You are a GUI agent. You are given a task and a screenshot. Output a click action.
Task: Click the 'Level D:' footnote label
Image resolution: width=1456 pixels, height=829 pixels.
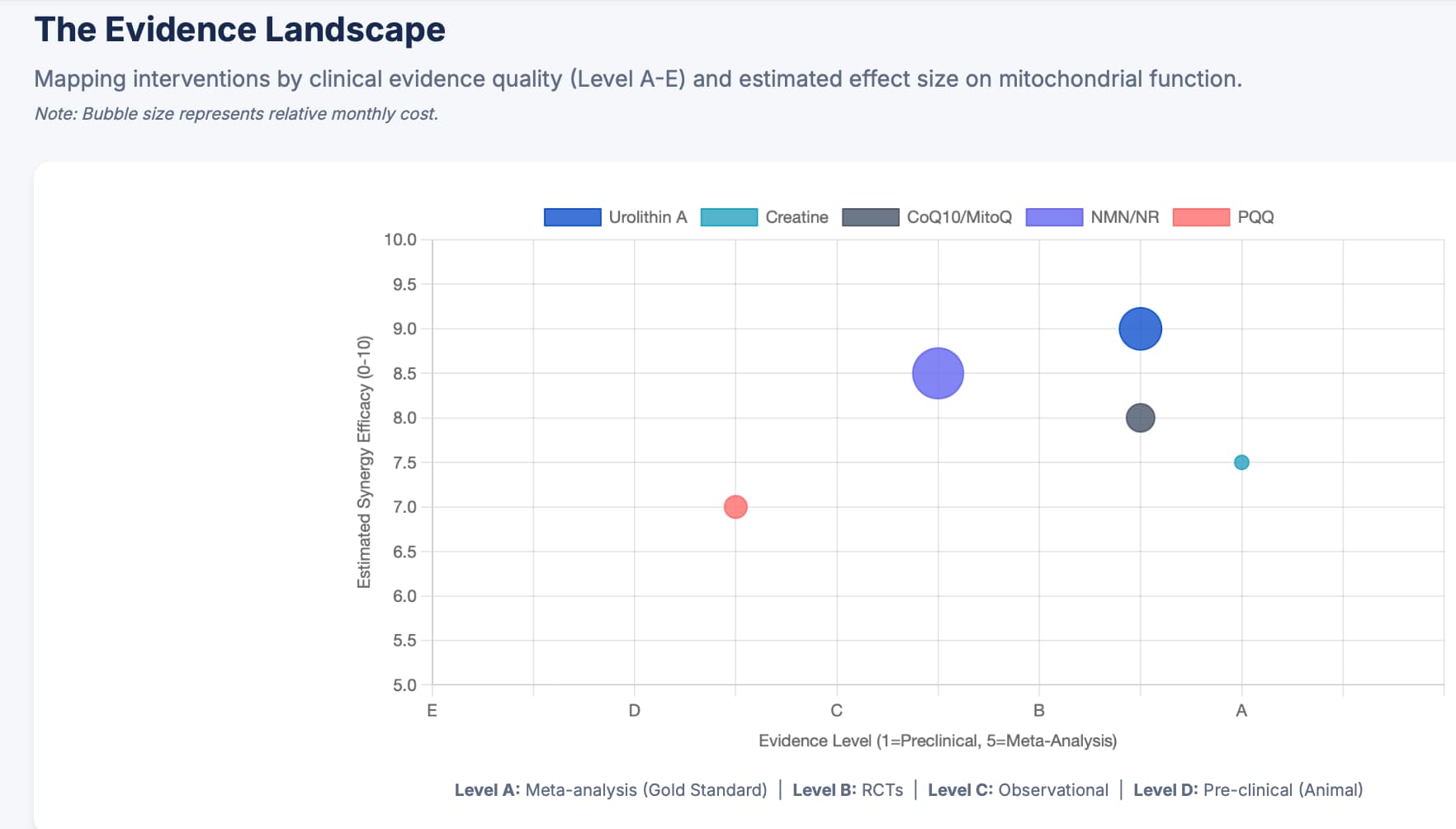[x=1165, y=790]
